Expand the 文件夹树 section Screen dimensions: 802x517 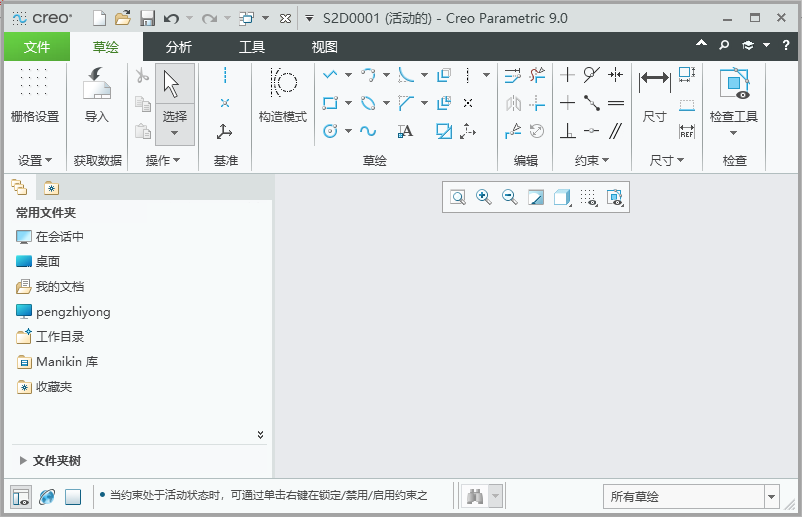tap(23, 461)
